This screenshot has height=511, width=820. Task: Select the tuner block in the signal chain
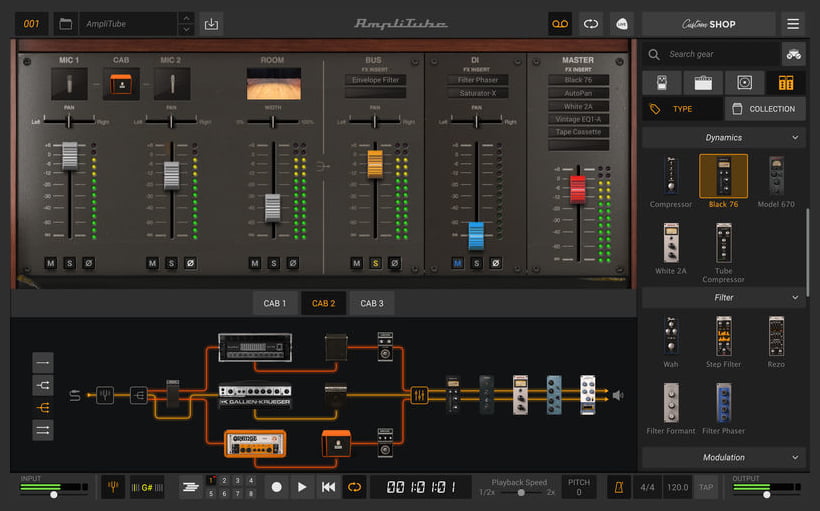(105, 395)
